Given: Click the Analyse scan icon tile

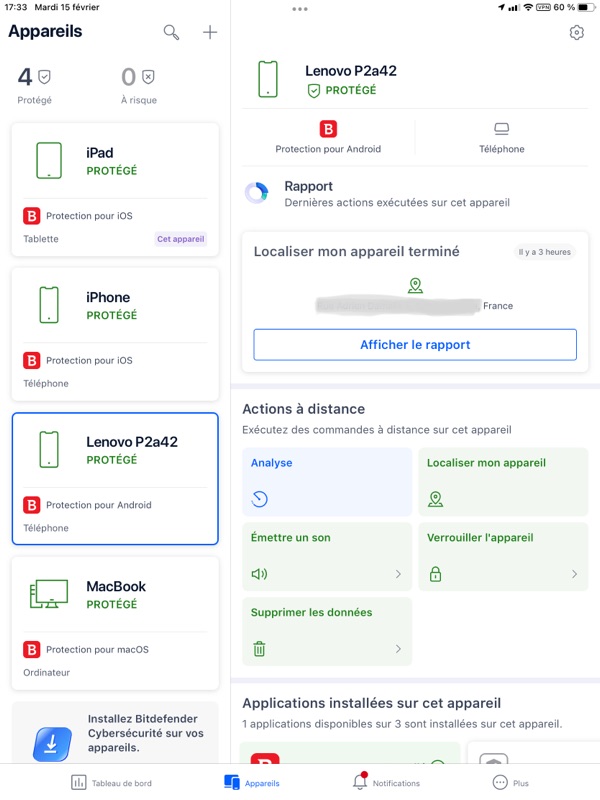Looking at the screenshot, I should click(260, 499).
